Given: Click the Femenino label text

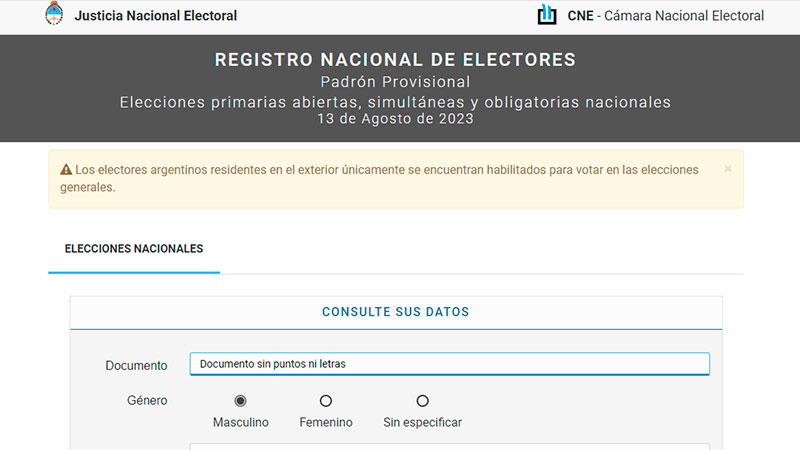Looking at the screenshot, I should (x=326, y=423).
